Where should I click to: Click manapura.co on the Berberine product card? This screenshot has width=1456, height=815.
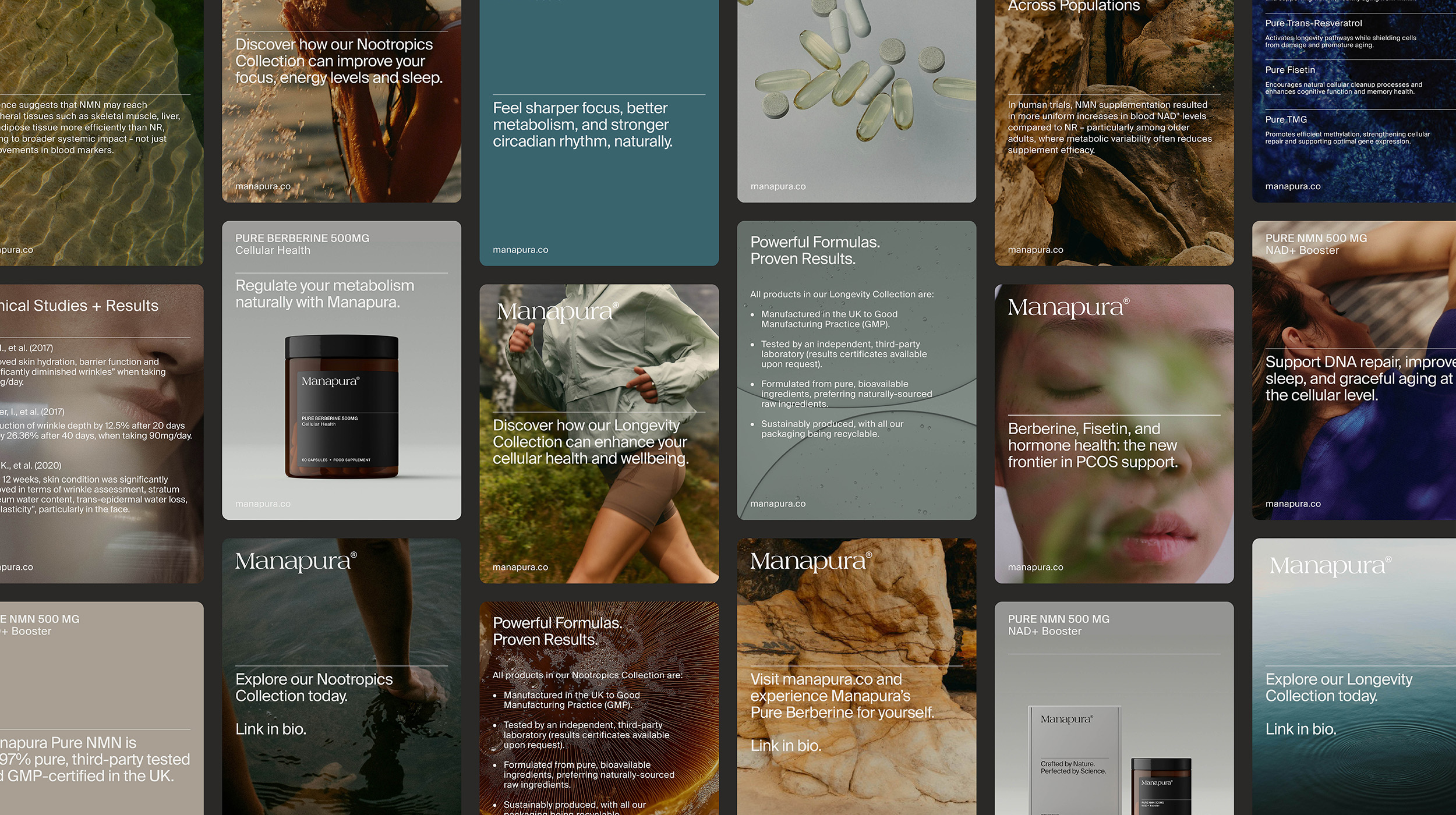(263, 504)
